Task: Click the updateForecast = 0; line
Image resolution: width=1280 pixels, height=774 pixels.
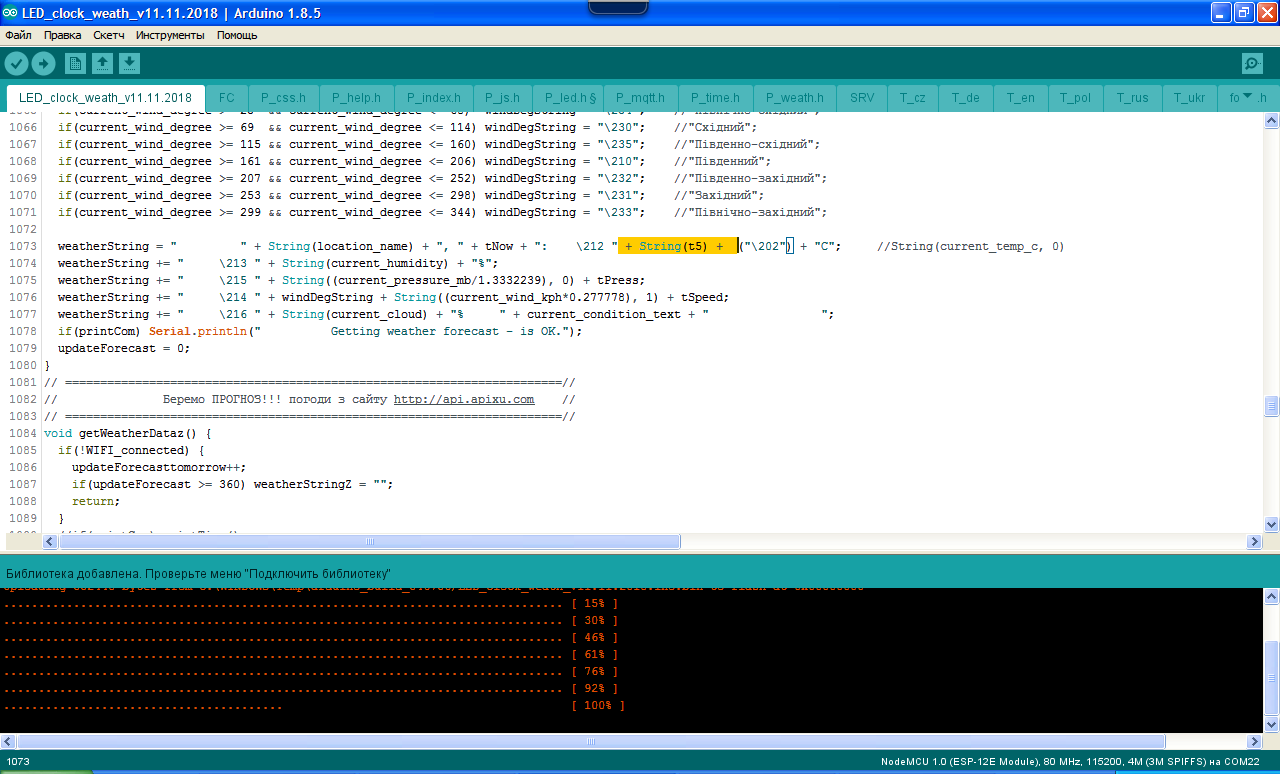Action: coord(123,348)
